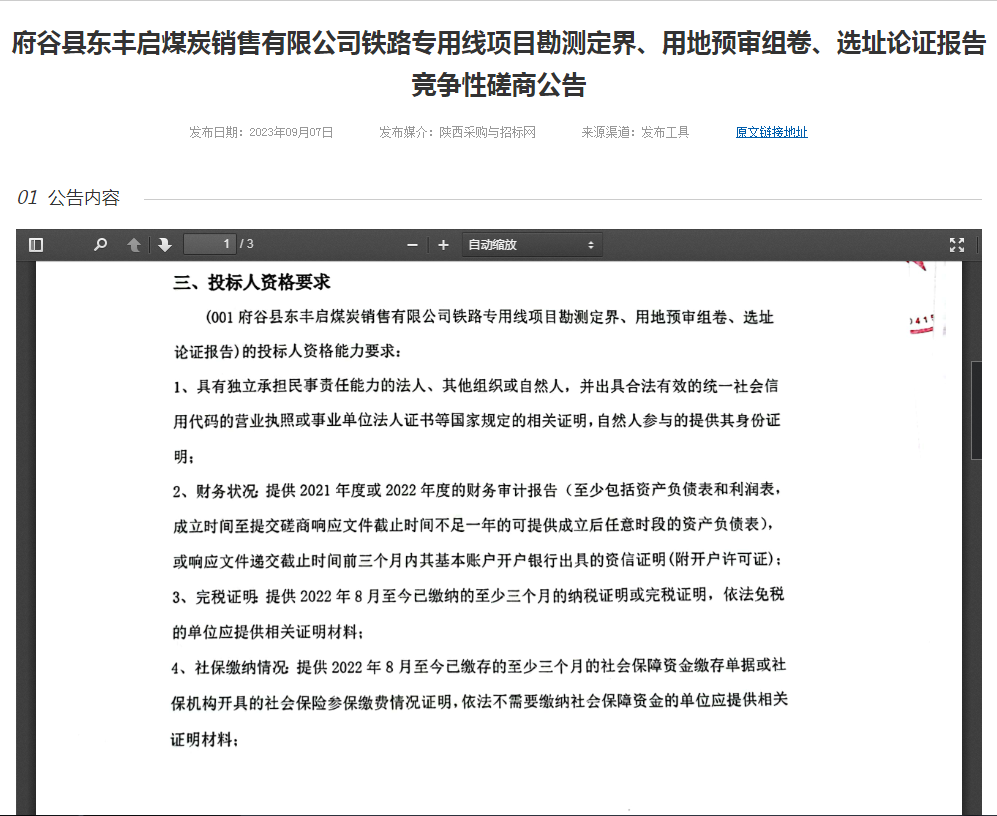Click the PDF viewer vertical scrollbar thumb

(x=977, y=410)
